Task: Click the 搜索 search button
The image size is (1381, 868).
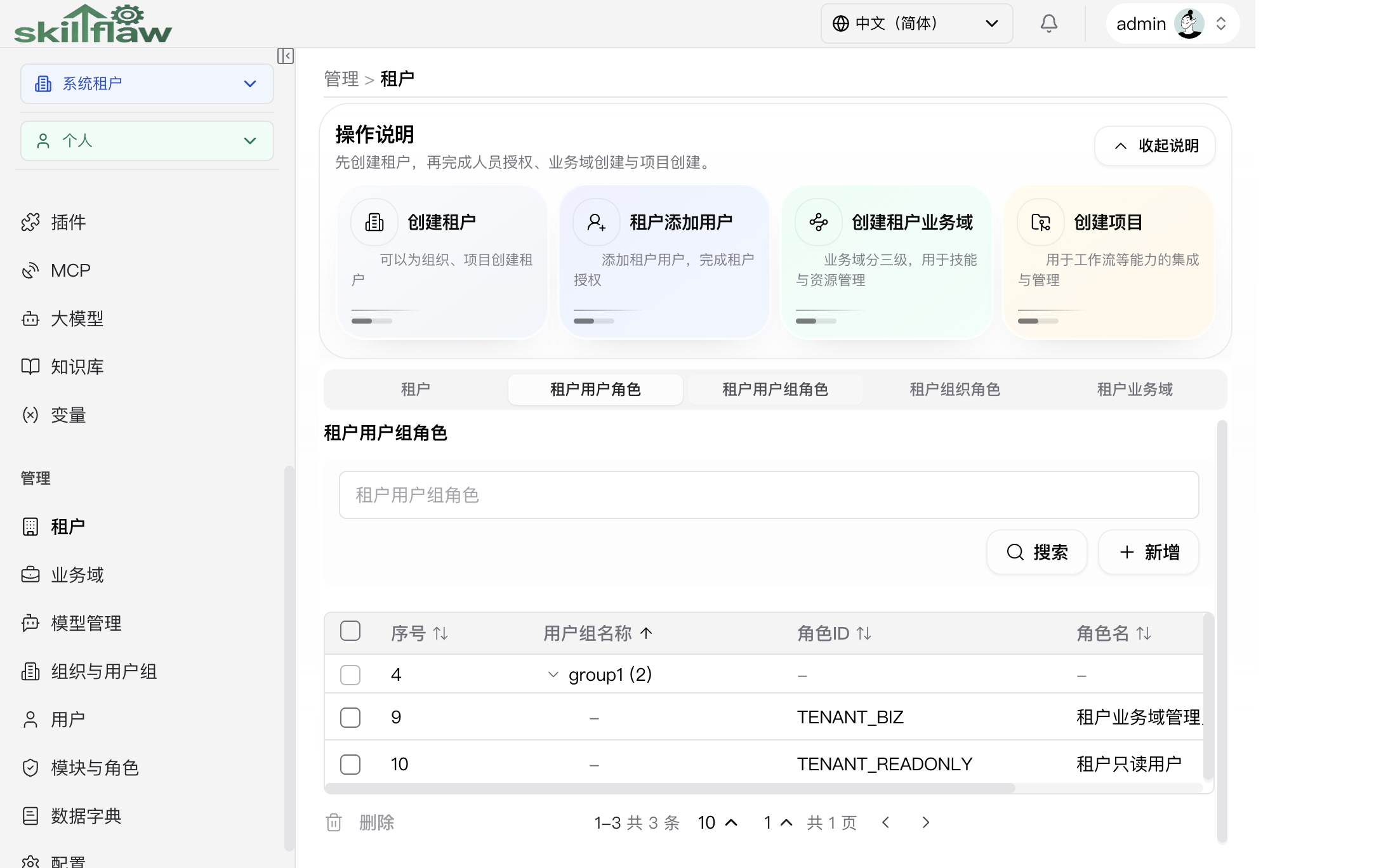Action: [1037, 552]
